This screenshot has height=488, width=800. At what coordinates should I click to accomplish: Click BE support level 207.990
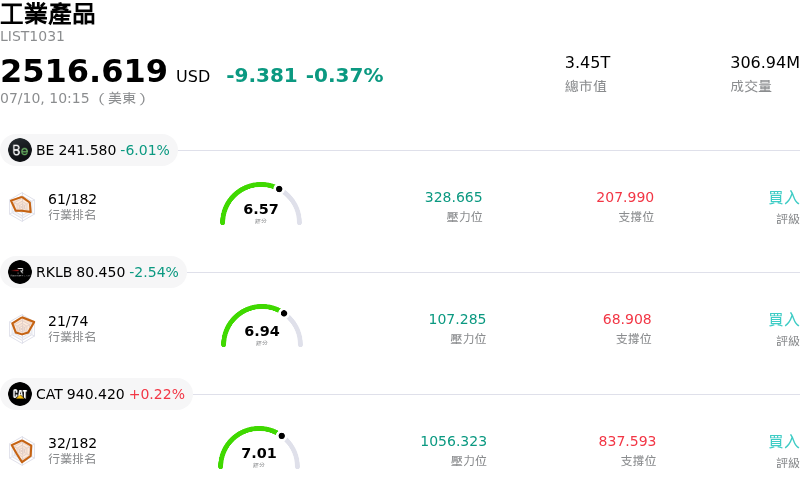coord(625,197)
